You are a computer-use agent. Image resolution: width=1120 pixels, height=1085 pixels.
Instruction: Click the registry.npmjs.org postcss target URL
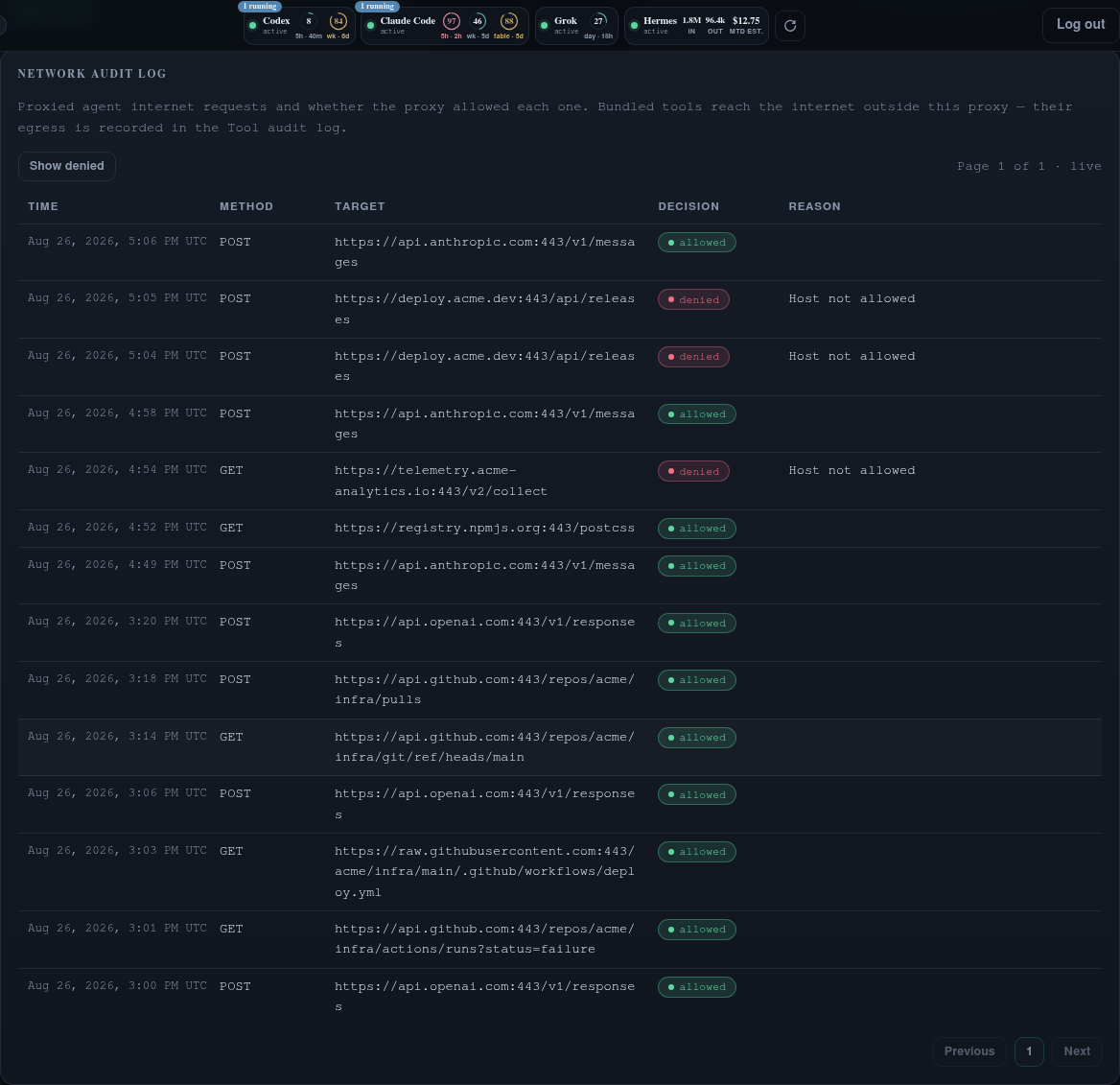(x=484, y=529)
